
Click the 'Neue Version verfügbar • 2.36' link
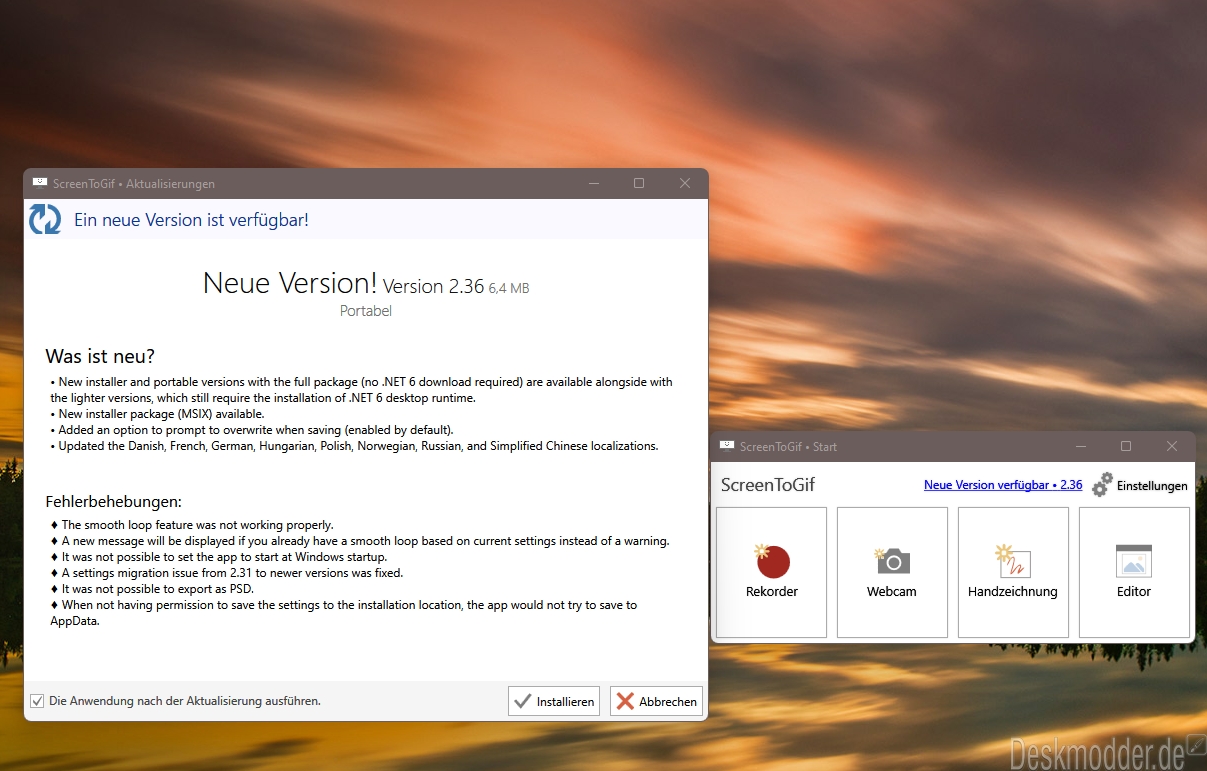(x=1003, y=485)
